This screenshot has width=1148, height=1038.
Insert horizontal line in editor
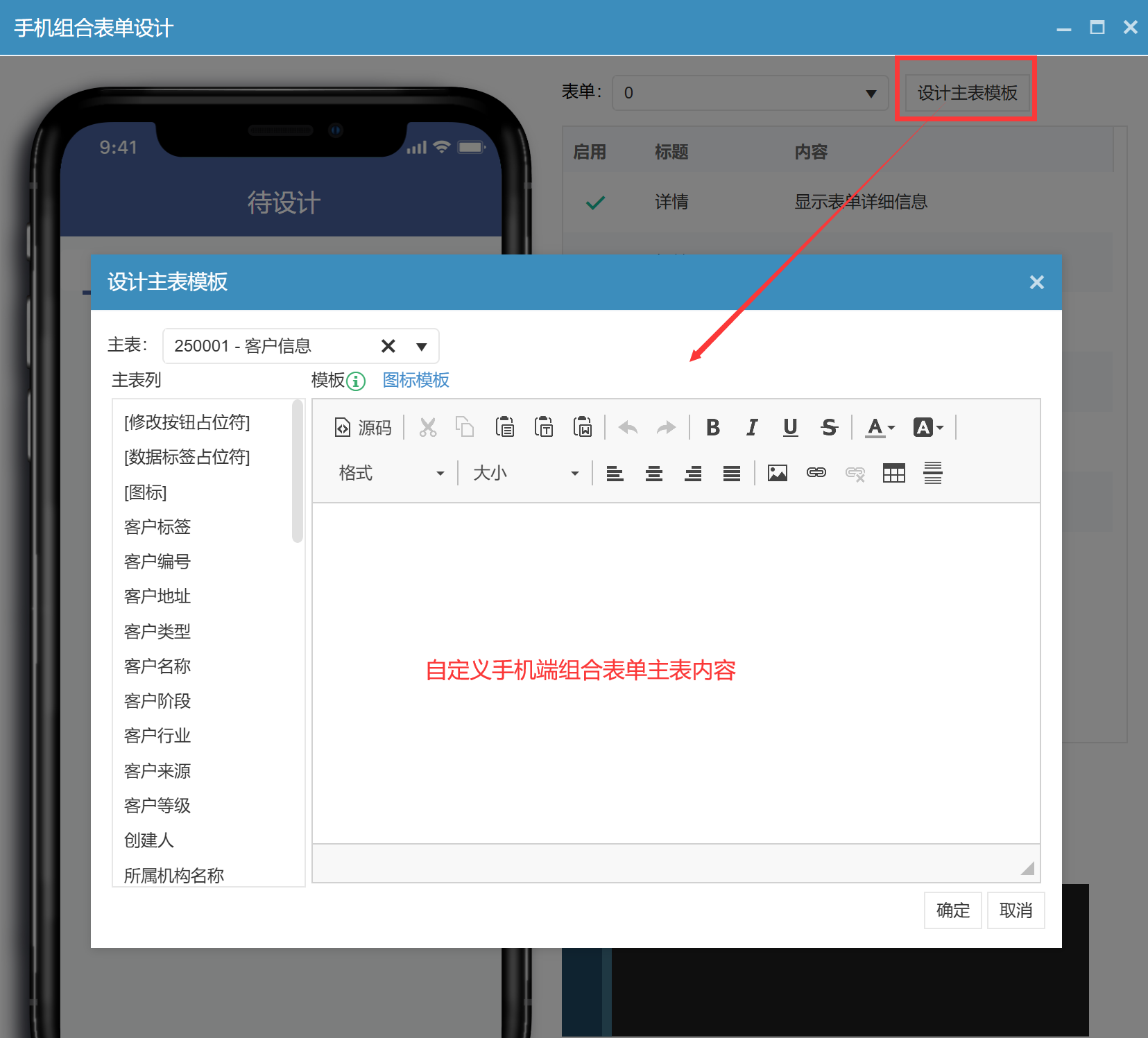click(932, 474)
